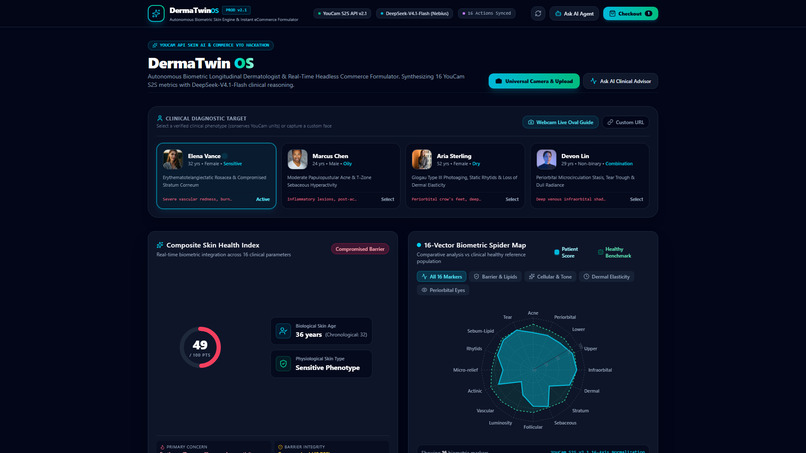Click the Biological Skin Age person icon
Screen dimensions: 806x453
pos(283,331)
